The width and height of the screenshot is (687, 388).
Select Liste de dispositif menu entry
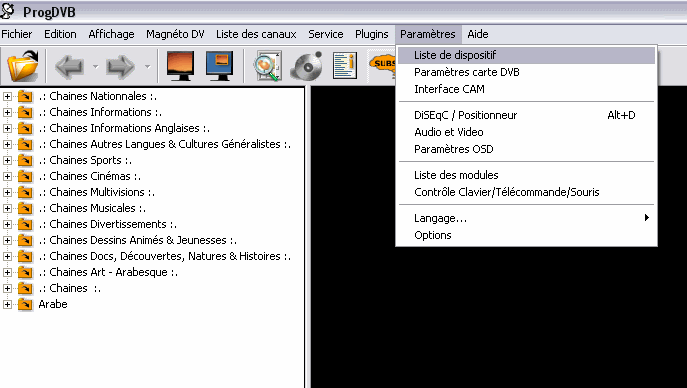(x=526, y=55)
